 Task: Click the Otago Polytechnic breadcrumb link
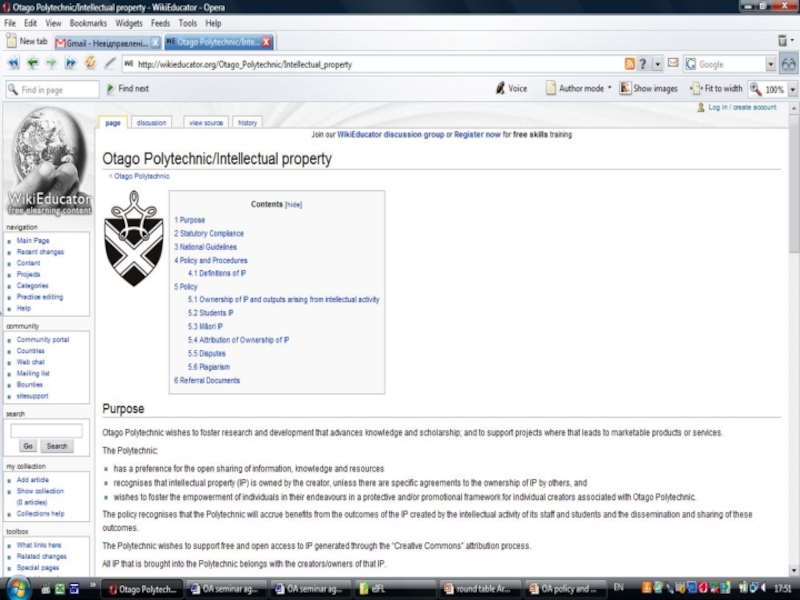[141, 176]
